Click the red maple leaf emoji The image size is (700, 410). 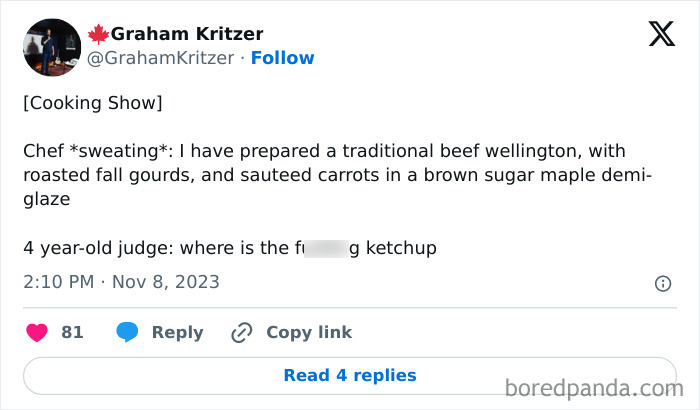[98, 35]
